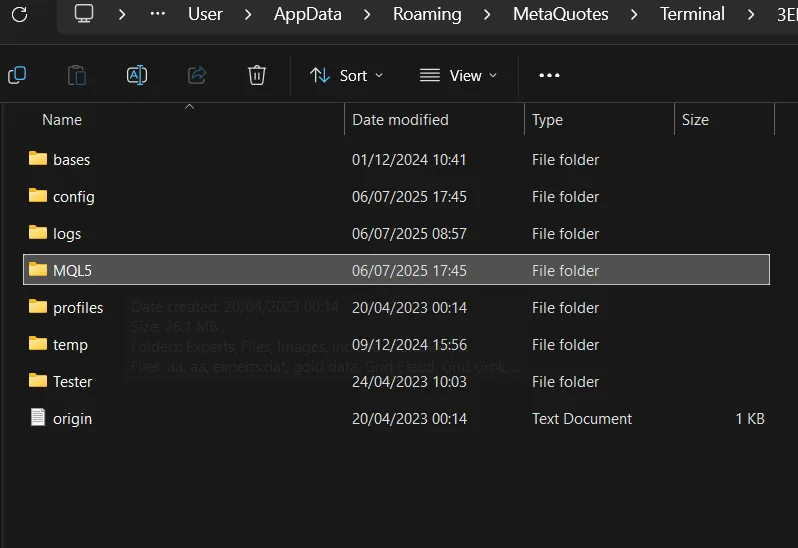Screen dimensions: 798x548
Task: Click the Refresh icon in address bar
Action: tap(19, 14)
